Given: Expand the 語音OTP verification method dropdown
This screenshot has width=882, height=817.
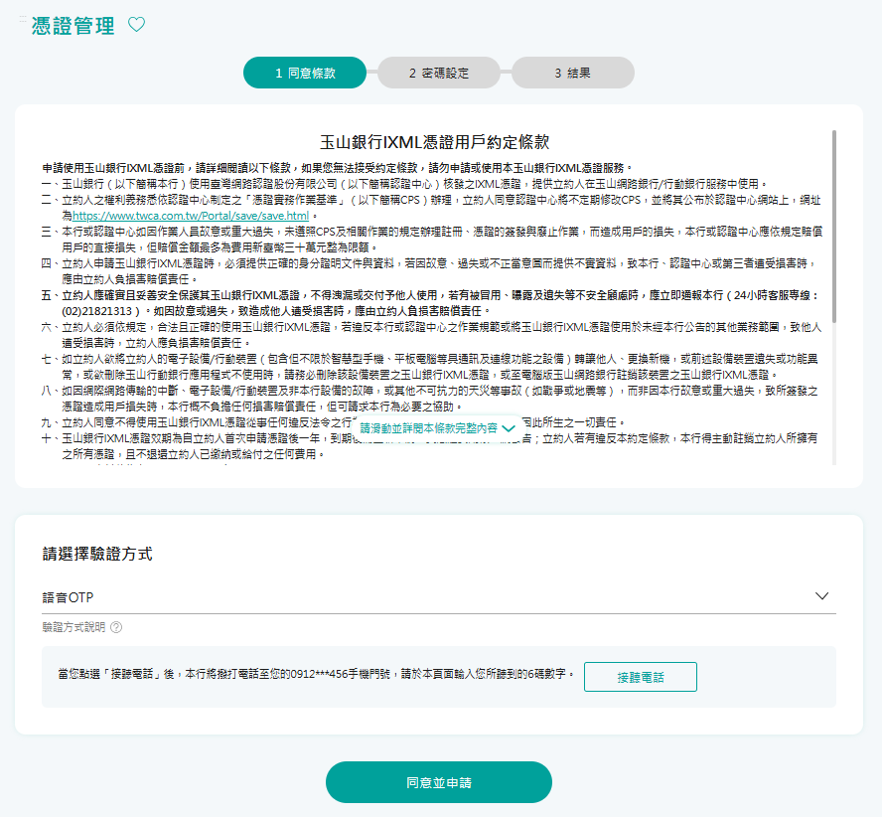Looking at the screenshot, I should [439, 597].
